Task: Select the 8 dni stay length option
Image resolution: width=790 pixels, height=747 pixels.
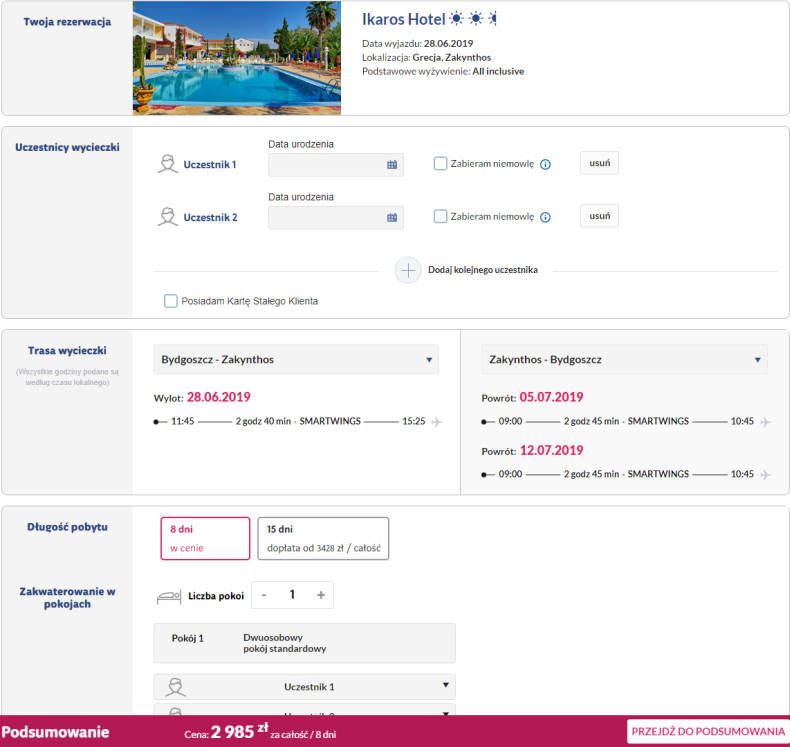Action: [205, 538]
